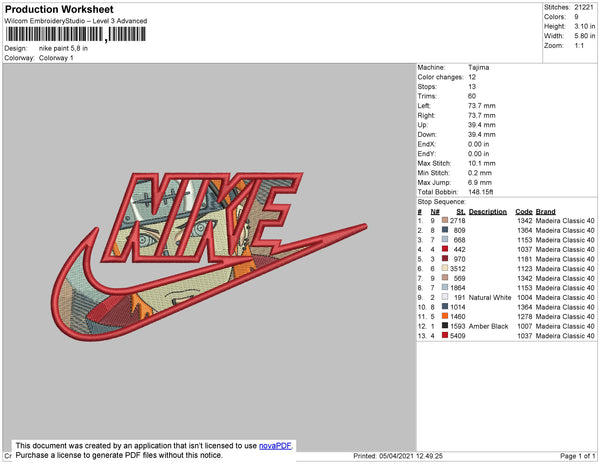Click the Left value '73.7 mm'
Screen dimensions: 600x464
pyautogui.click(x=481, y=106)
